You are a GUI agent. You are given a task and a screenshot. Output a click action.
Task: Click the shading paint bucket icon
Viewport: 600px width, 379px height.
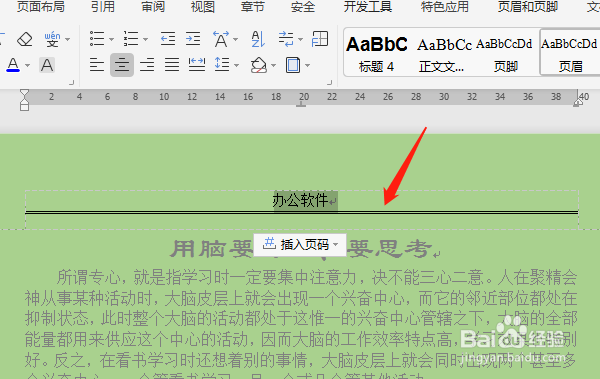click(x=259, y=65)
